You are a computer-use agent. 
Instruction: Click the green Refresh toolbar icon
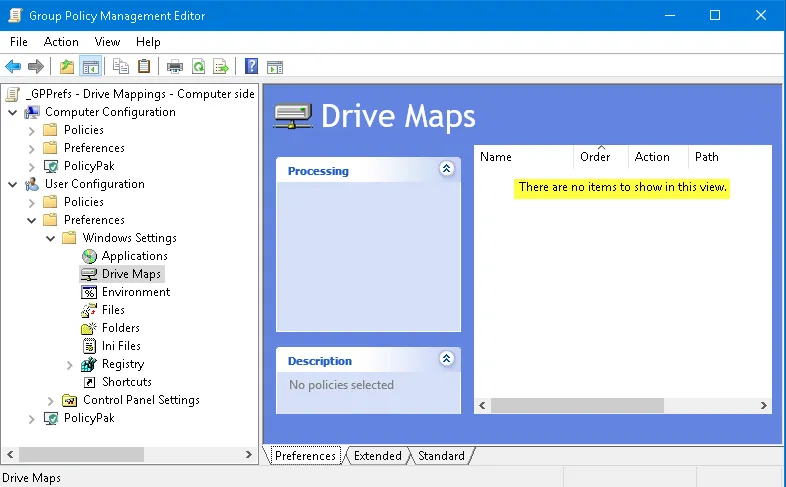(x=198, y=67)
